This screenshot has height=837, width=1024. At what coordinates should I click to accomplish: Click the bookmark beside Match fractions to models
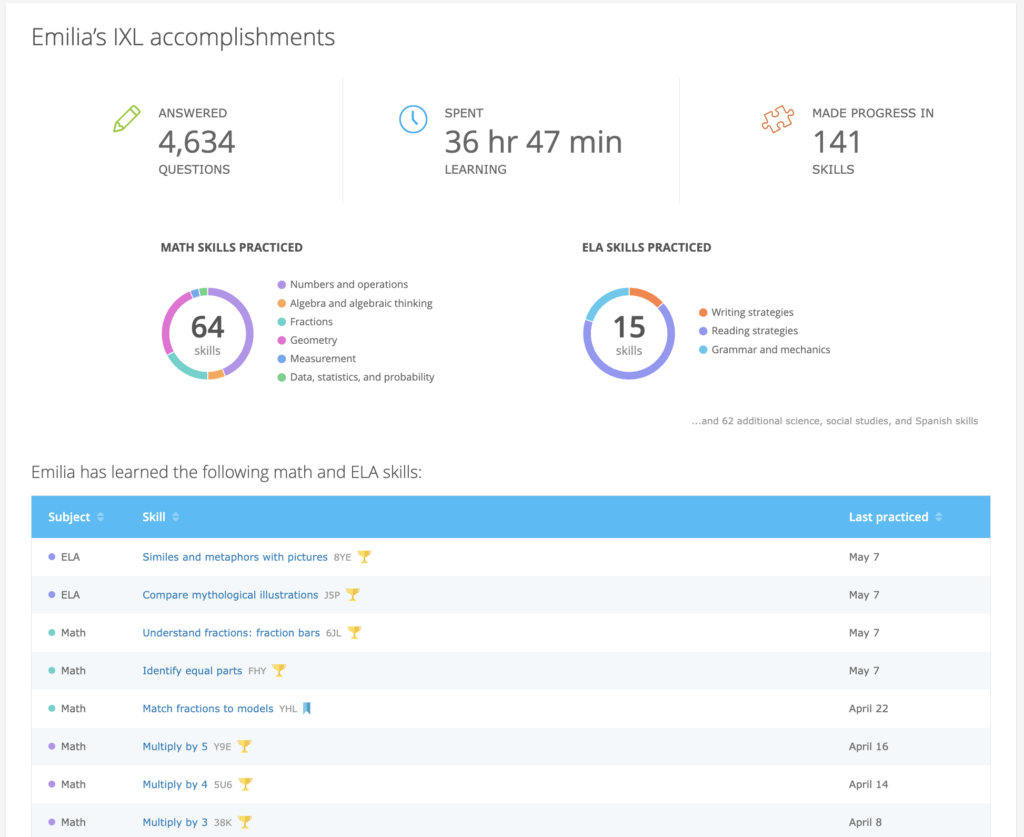coord(309,708)
